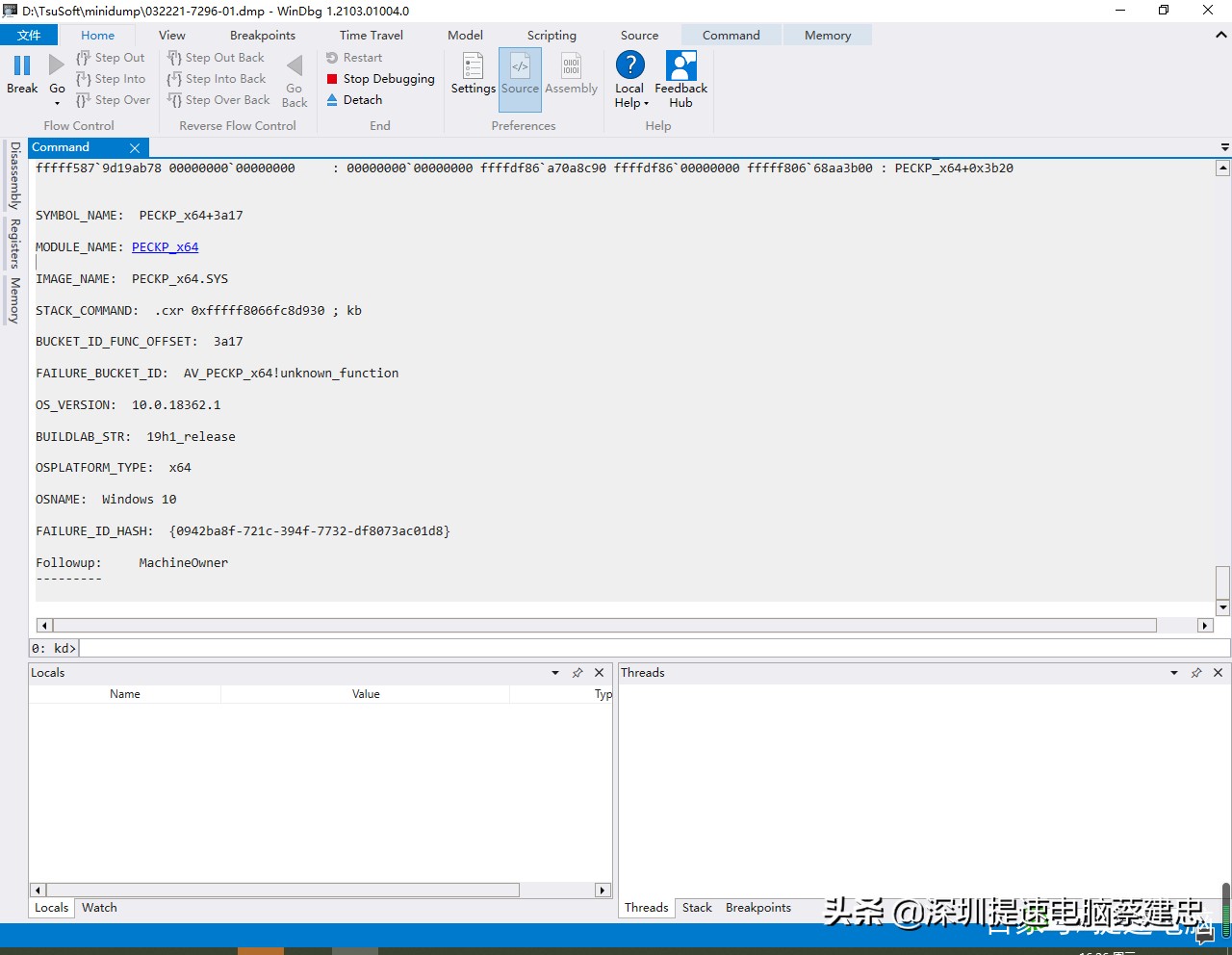
Task: Follow the PECKP_x64 module hyperlink
Action: click(x=164, y=246)
